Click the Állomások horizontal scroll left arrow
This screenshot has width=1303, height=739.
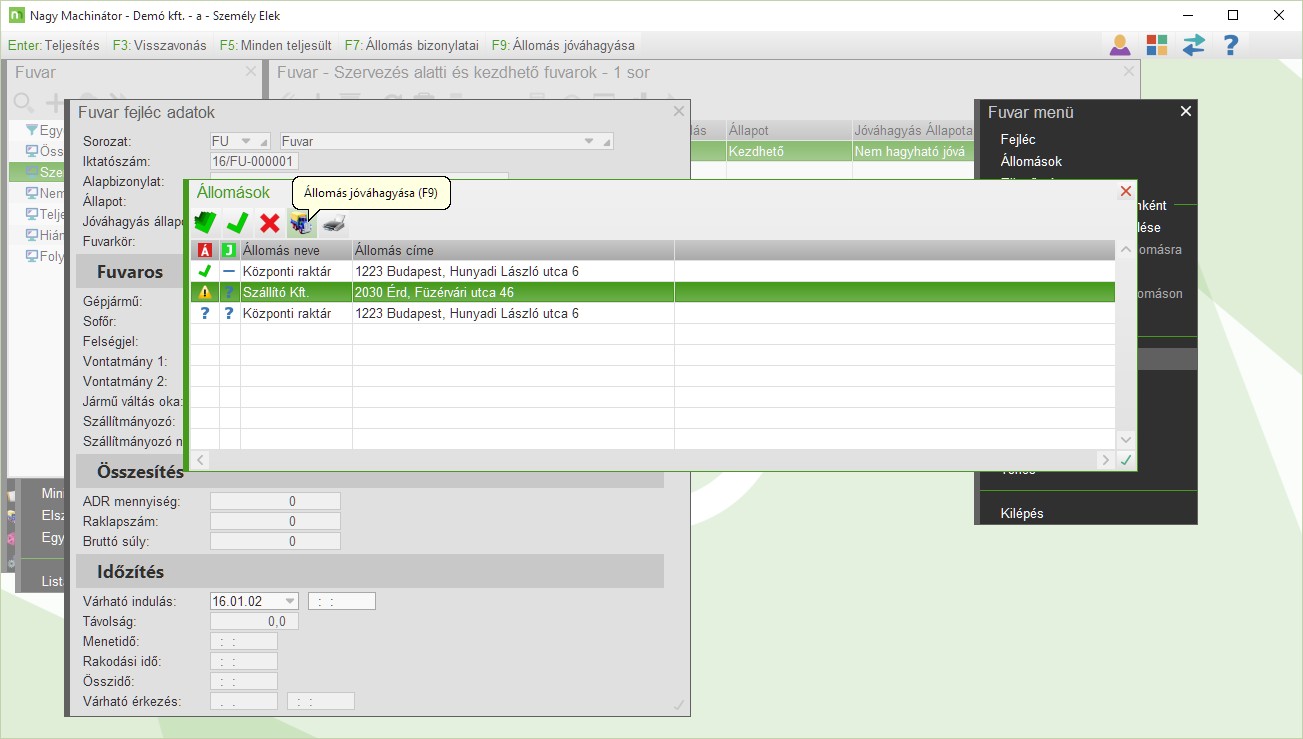201,460
